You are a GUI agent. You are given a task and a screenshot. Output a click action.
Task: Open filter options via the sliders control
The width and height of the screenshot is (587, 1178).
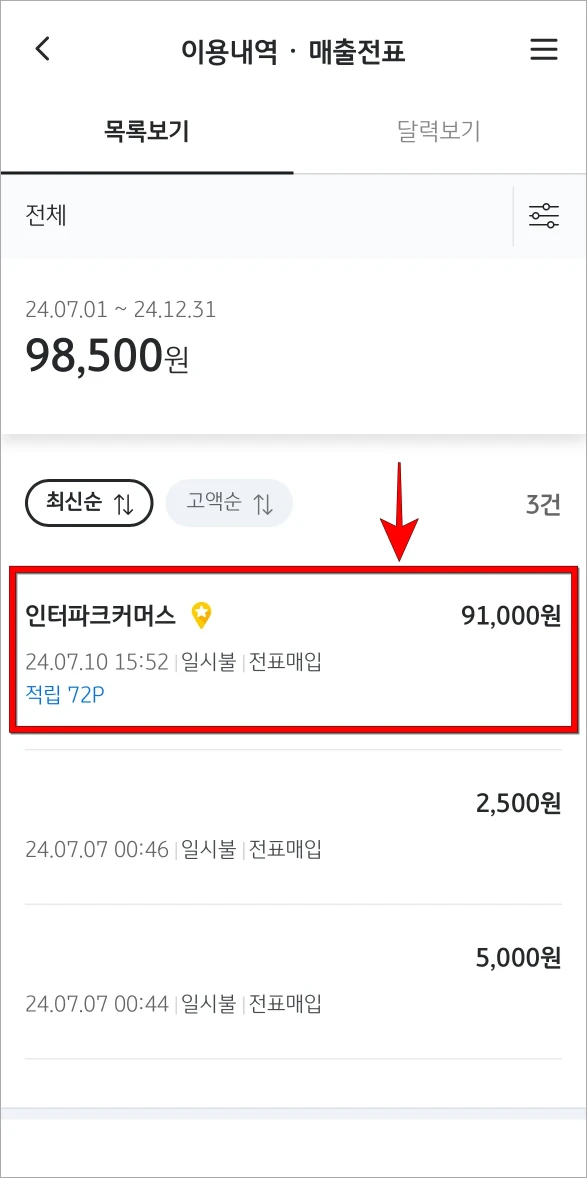544,216
